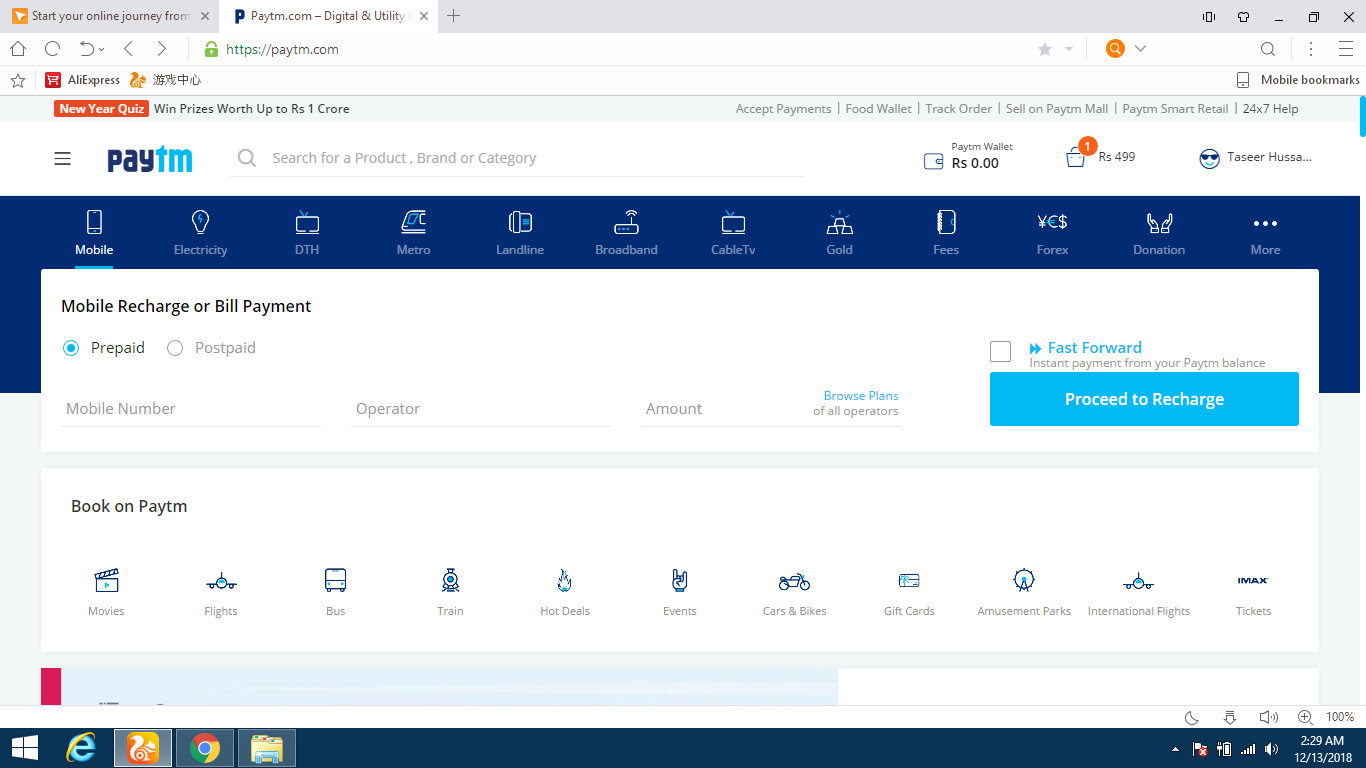
Task: Open AliExpress bookmark
Action: 82,80
